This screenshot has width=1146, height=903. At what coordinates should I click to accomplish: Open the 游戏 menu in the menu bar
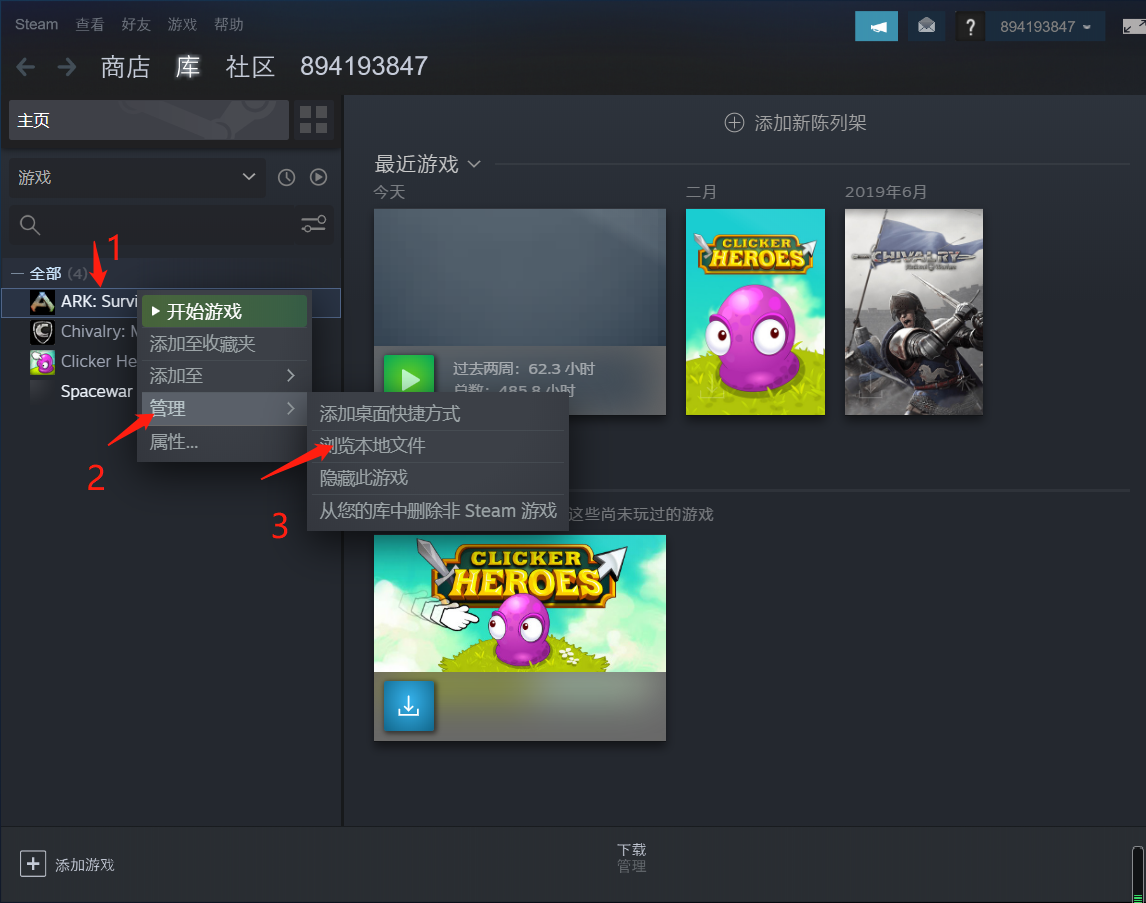pos(182,25)
